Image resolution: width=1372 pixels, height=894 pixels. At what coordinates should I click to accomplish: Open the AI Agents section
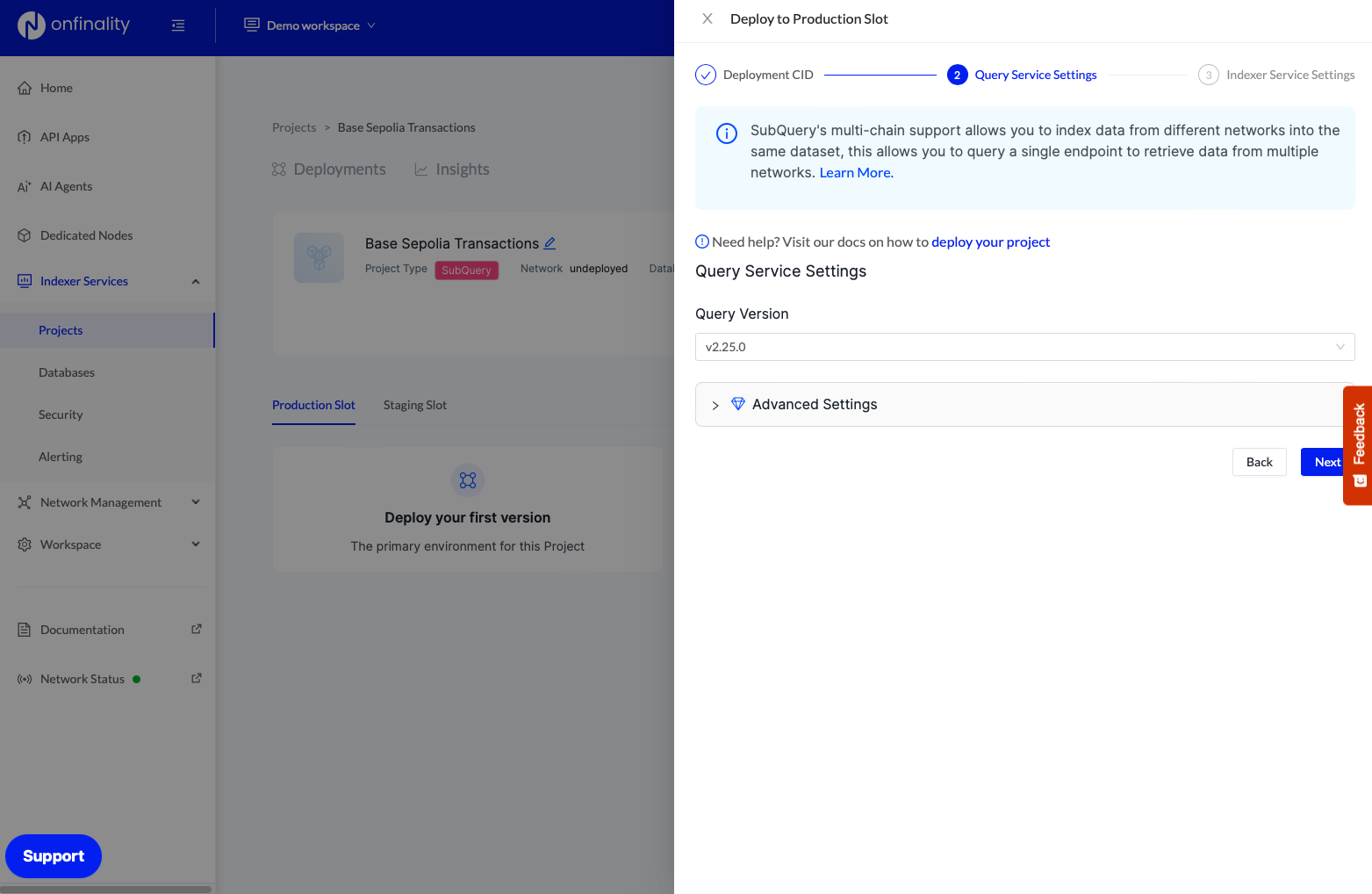[x=66, y=186]
